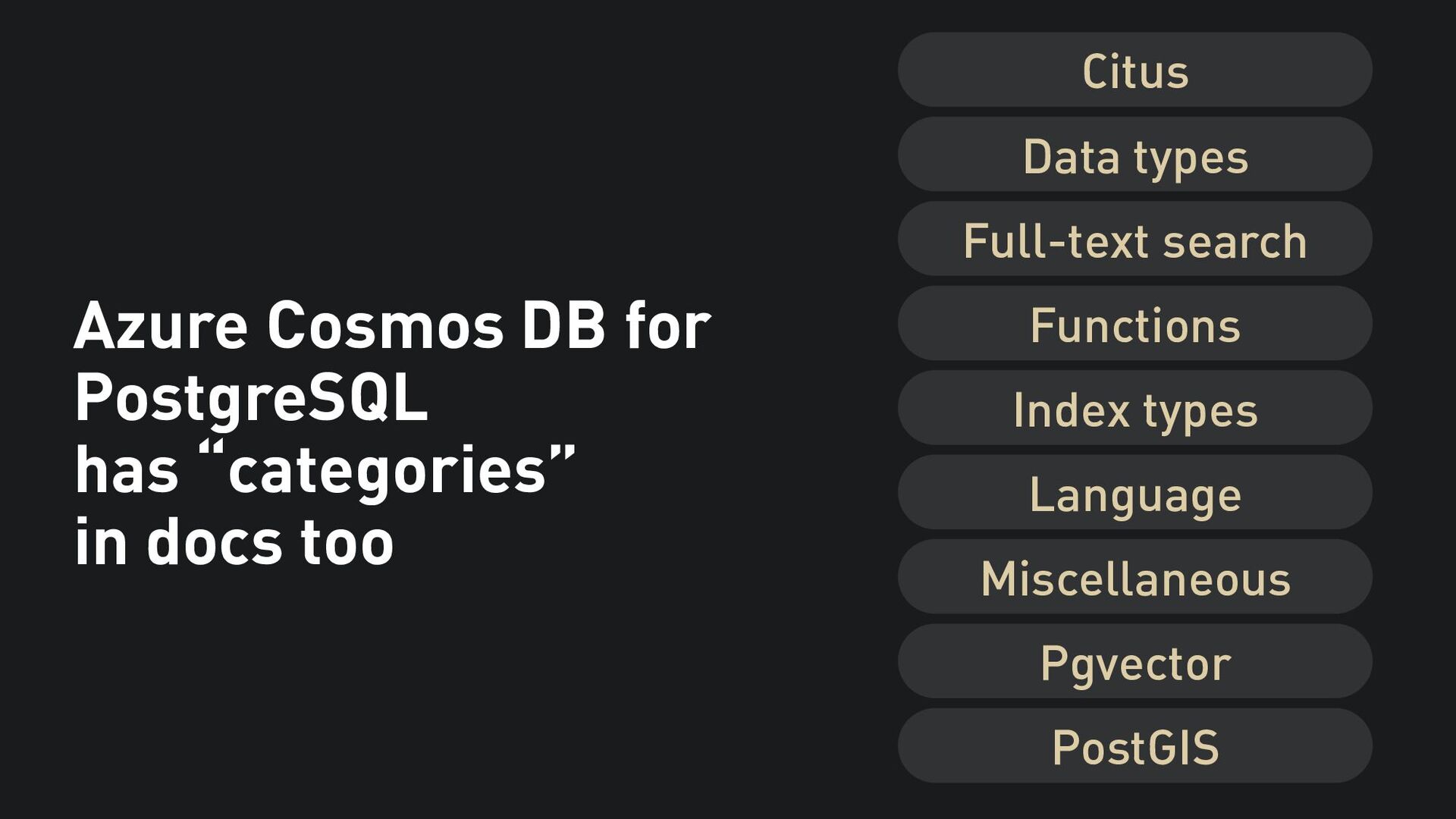
Task: Choose the Miscellaneous category
Action: [1134, 576]
